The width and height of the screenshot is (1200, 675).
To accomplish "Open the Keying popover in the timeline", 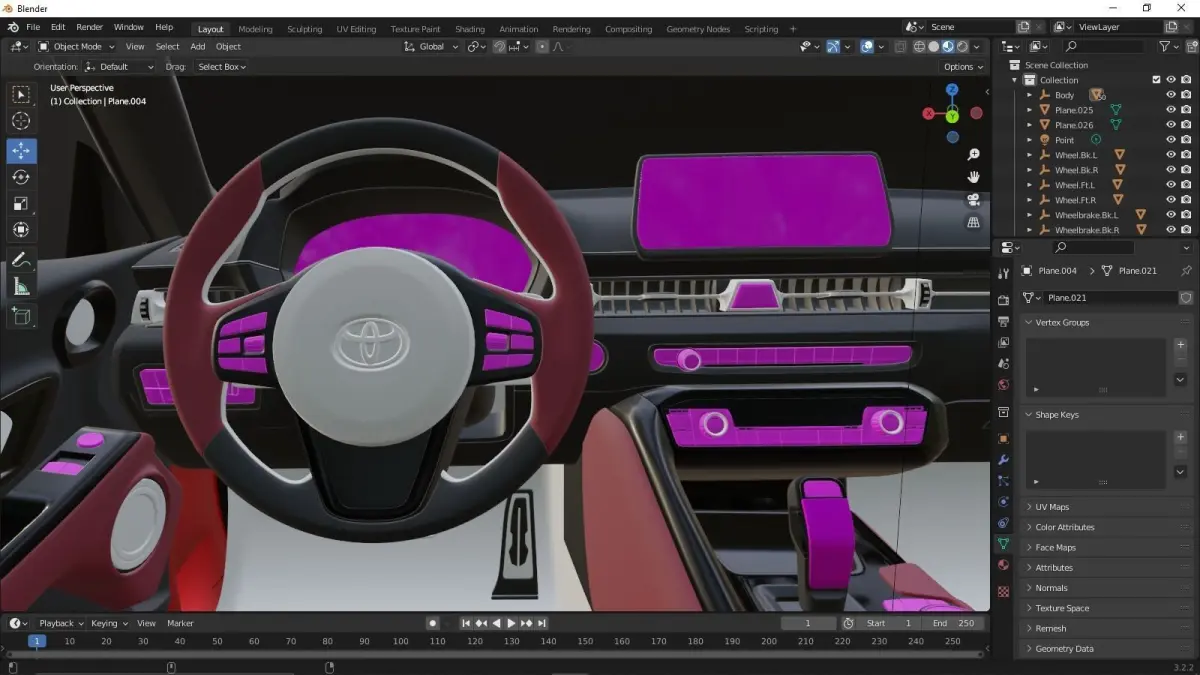I will [109, 623].
